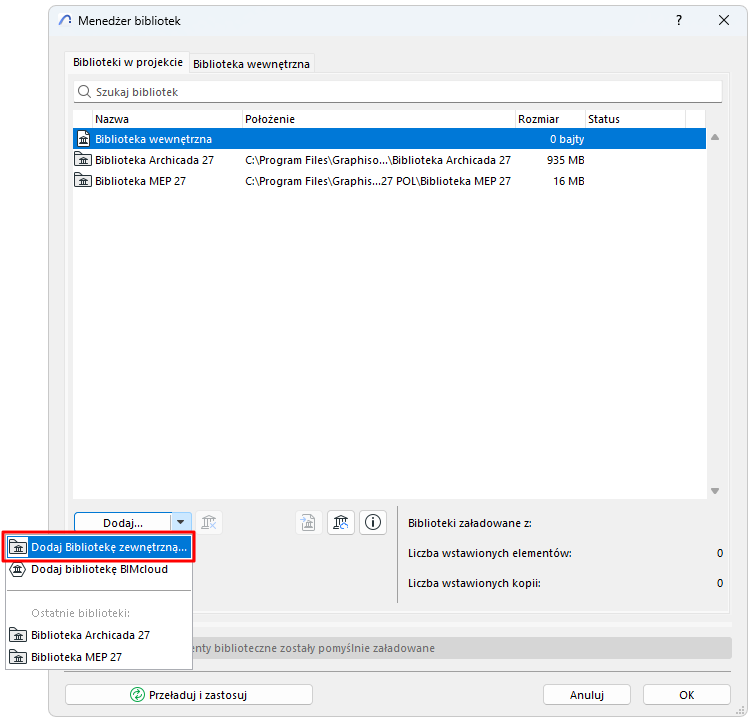Click the search magnifier icon
751x720 pixels.
(84, 91)
